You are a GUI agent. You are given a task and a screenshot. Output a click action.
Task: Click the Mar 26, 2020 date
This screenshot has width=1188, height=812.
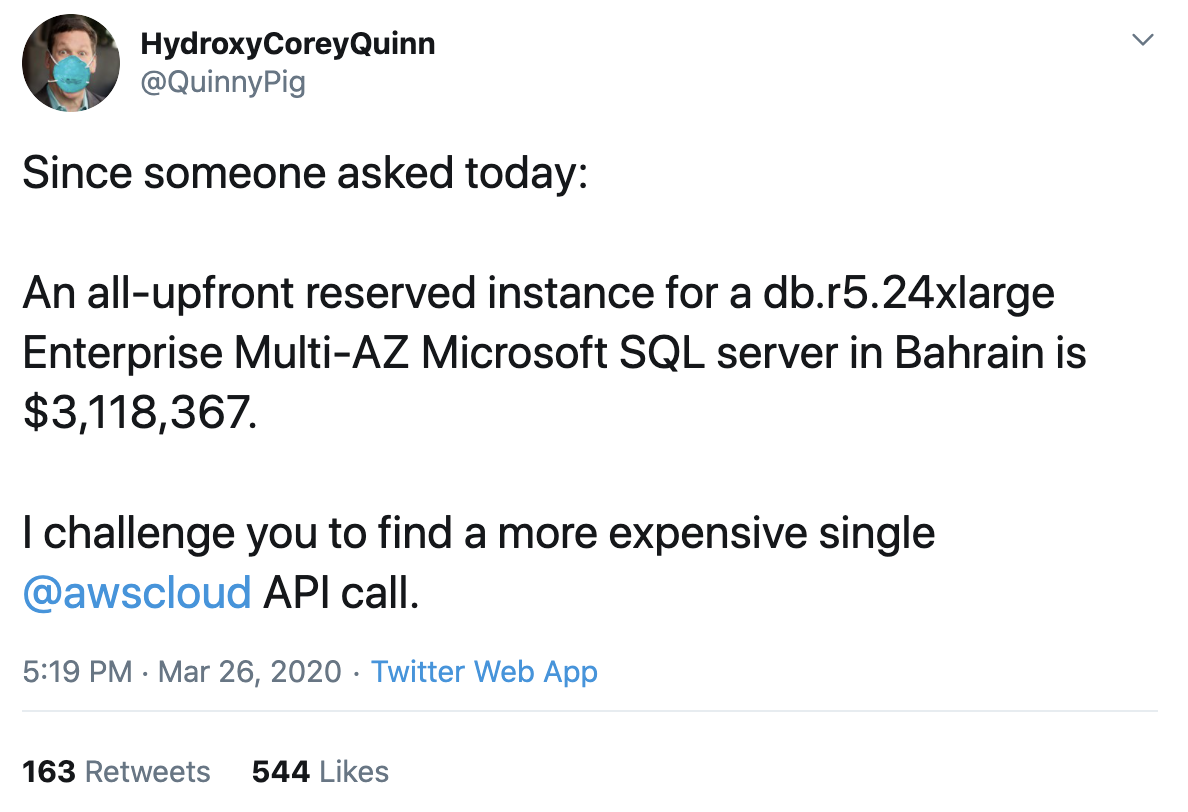[x=249, y=672]
